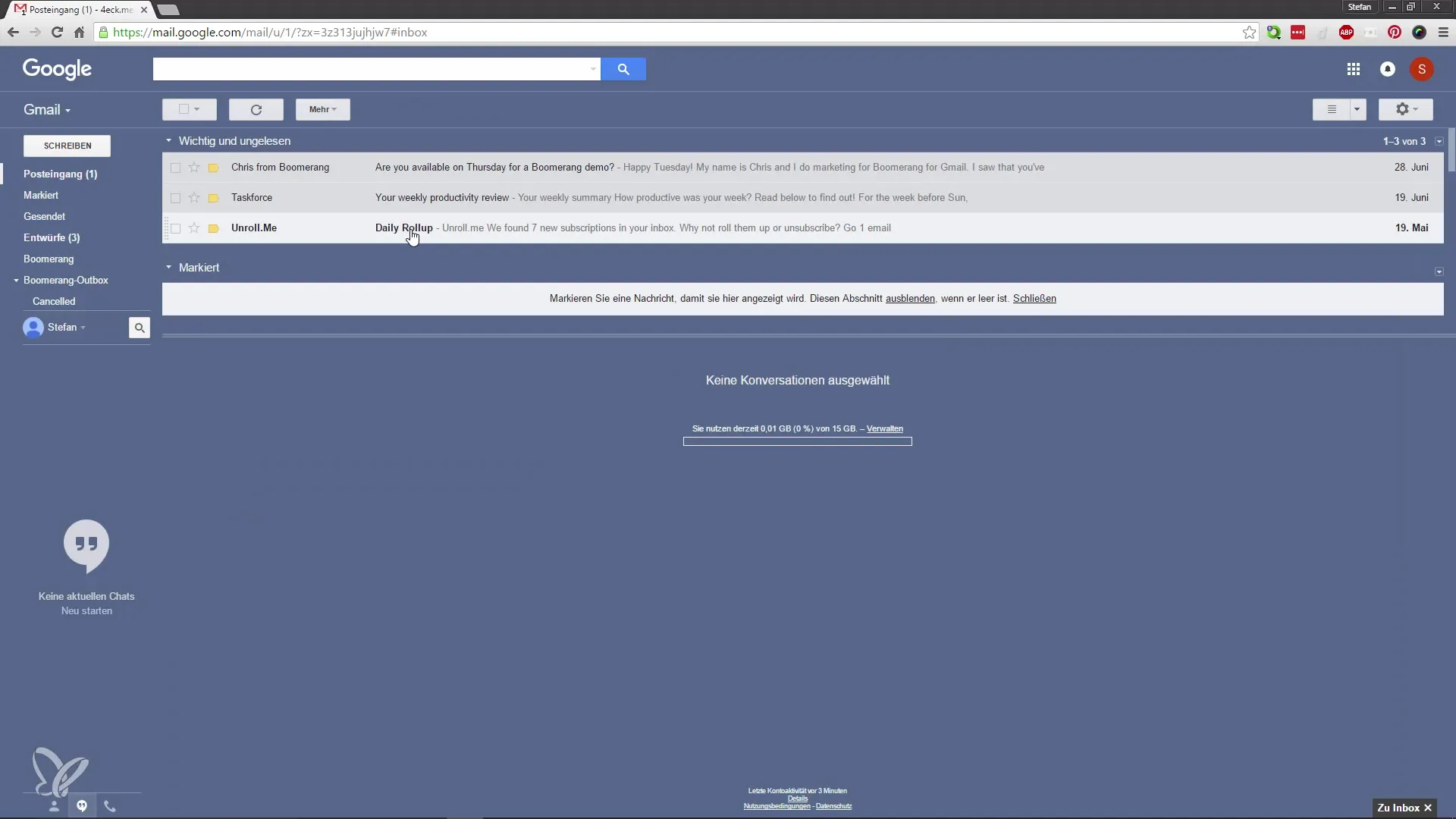This screenshot has height=819, width=1456.
Task: Tick the checkbox for Taskforce email
Action: [175, 198]
